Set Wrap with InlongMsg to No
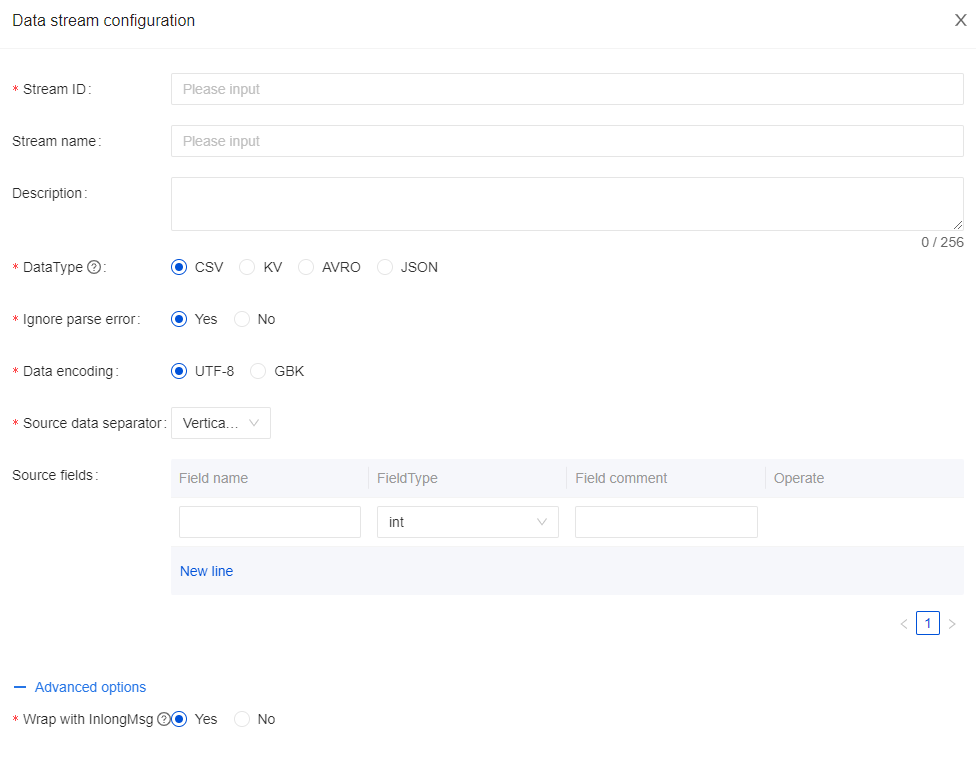 point(242,719)
